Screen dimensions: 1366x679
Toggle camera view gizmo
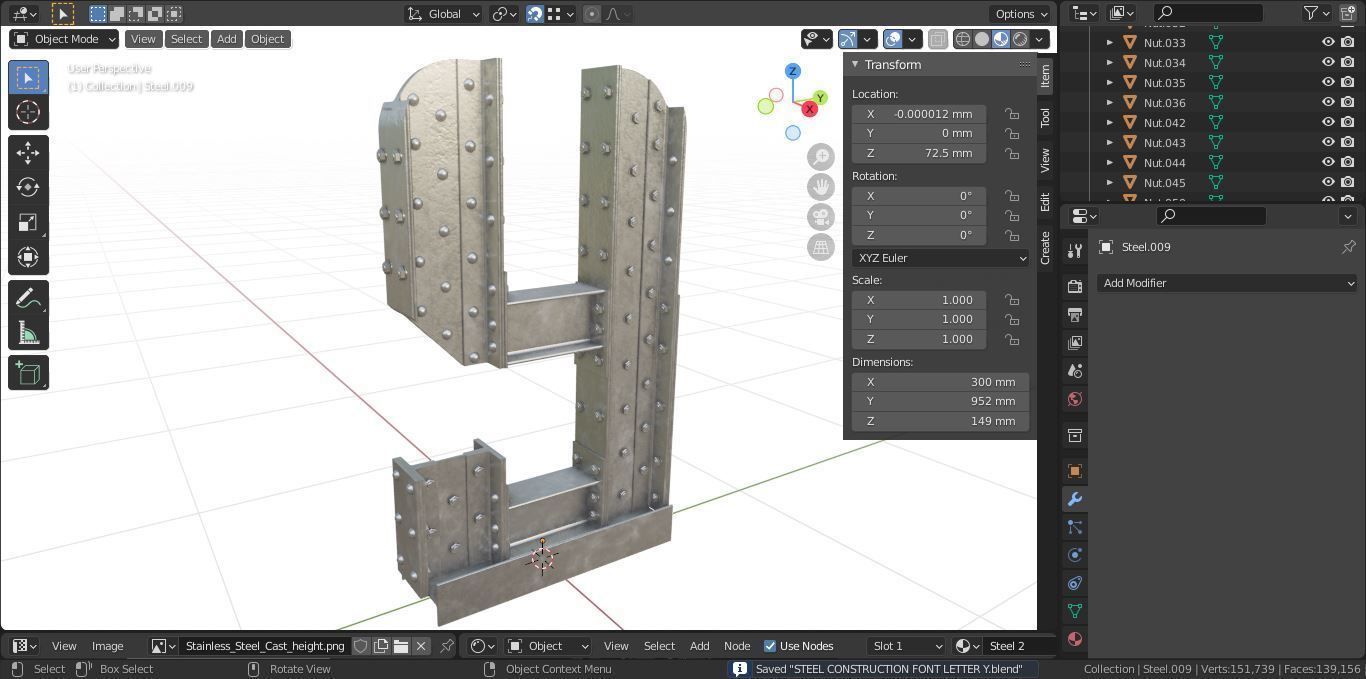[x=821, y=217]
